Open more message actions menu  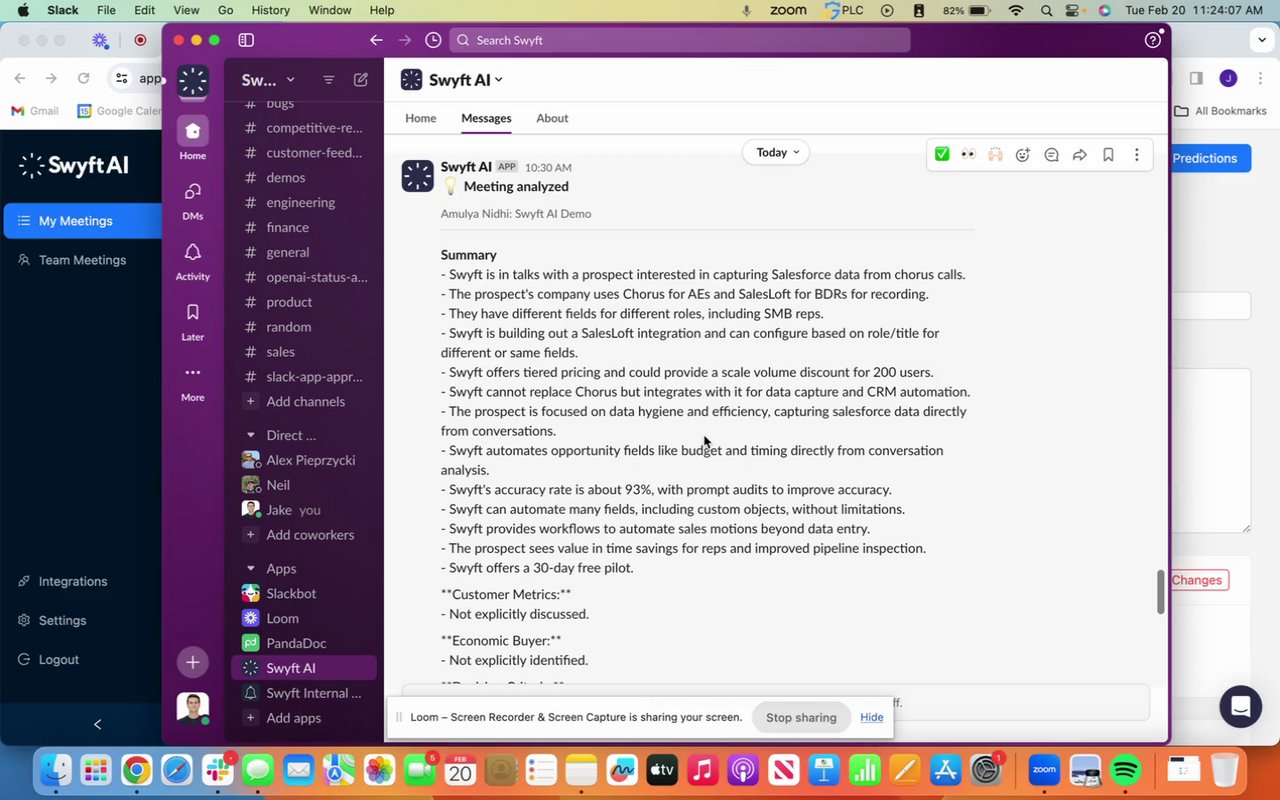[1137, 155]
